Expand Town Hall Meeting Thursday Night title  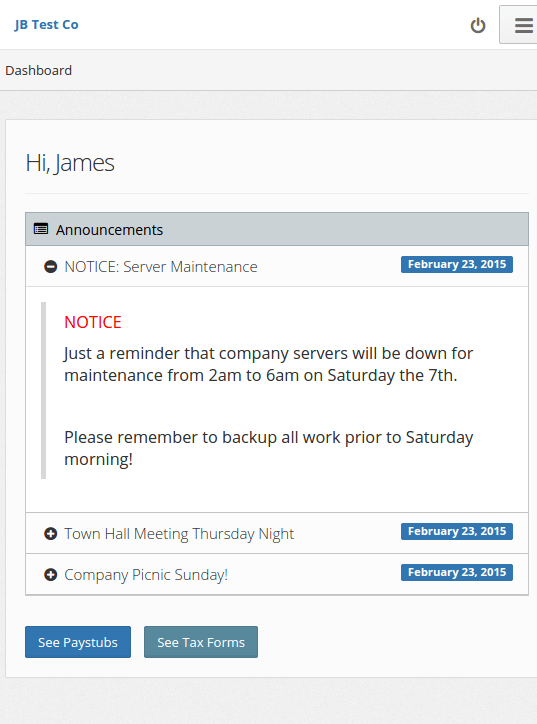179,534
